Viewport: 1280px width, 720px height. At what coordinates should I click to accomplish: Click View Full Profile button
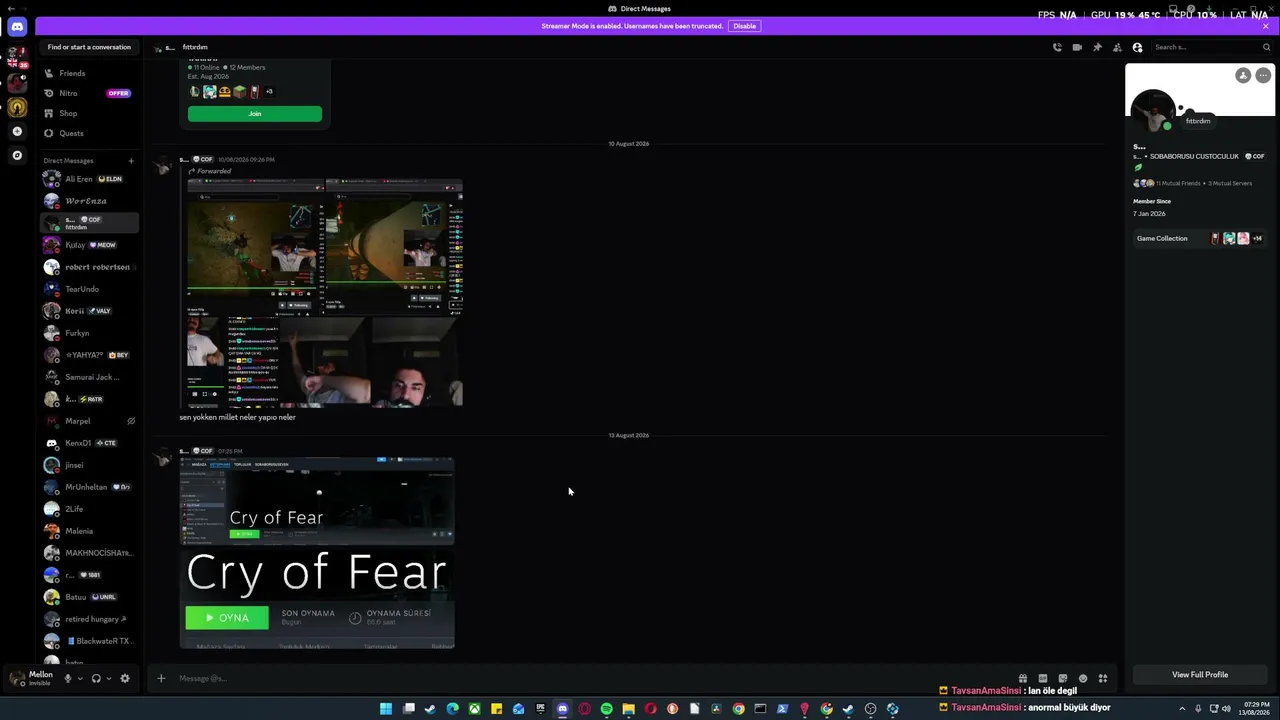pos(1200,675)
